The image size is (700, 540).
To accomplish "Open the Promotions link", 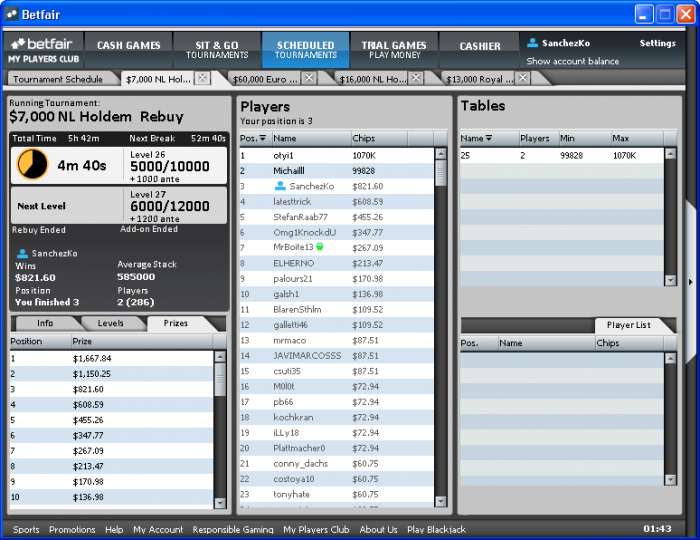I will [x=72, y=530].
